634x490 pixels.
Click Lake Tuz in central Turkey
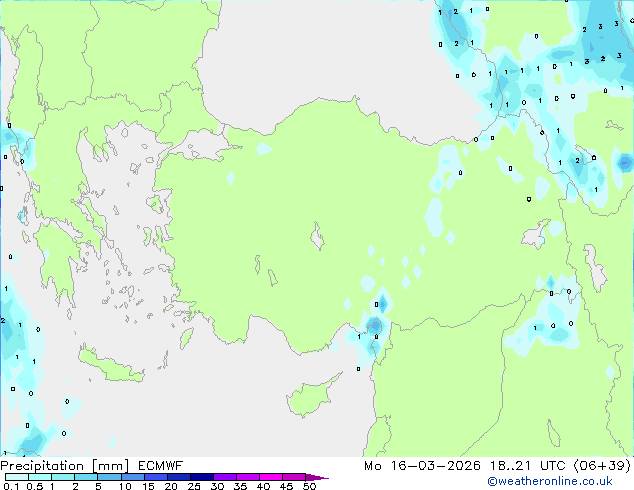pyautogui.click(x=320, y=239)
